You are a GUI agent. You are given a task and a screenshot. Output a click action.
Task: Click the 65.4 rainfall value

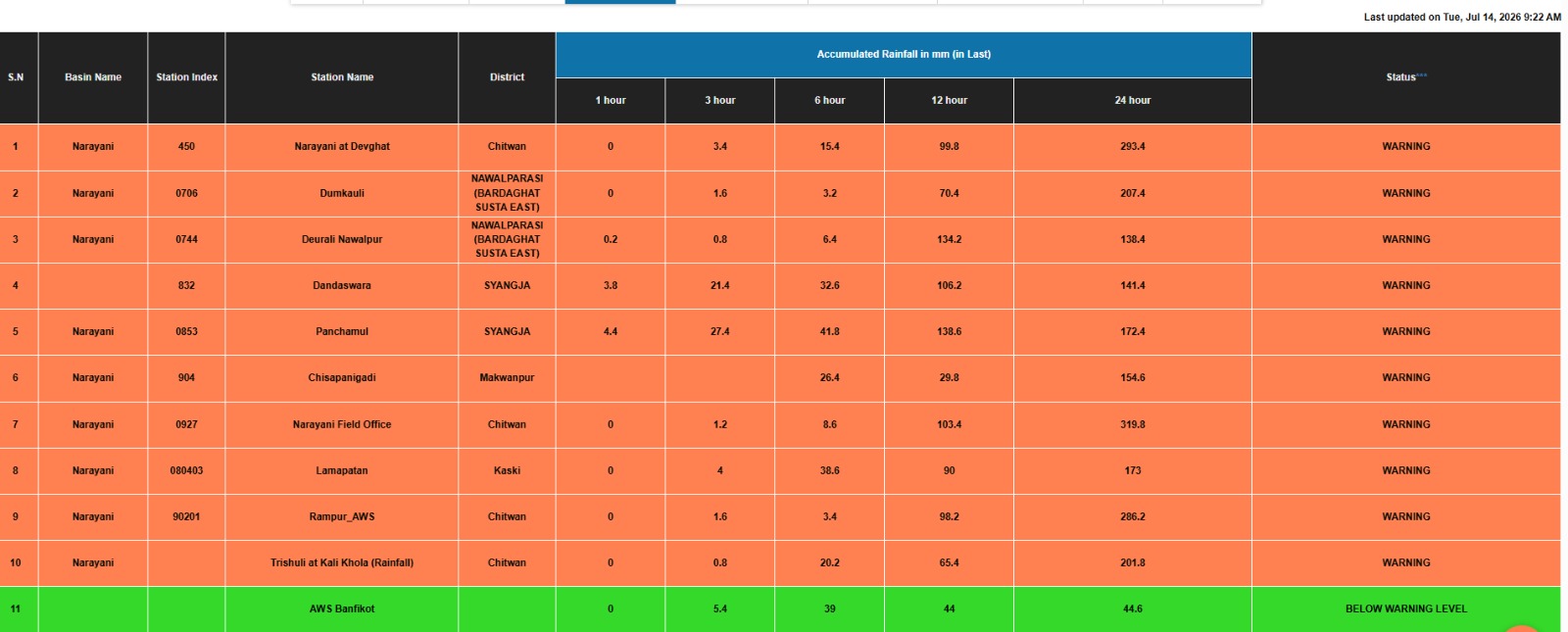click(949, 563)
